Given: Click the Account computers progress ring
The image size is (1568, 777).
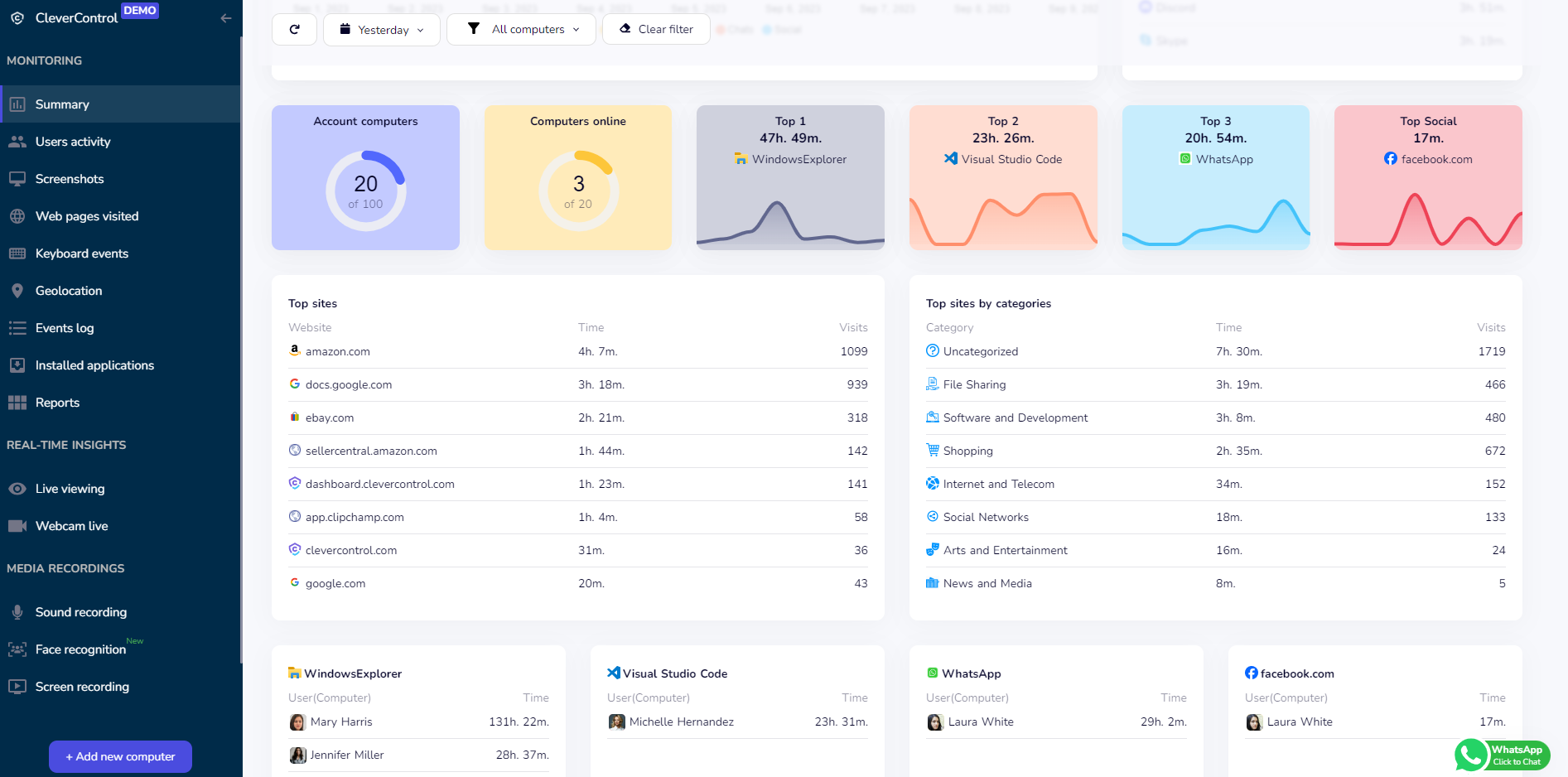Looking at the screenshot, I should (x=365, y=191).
